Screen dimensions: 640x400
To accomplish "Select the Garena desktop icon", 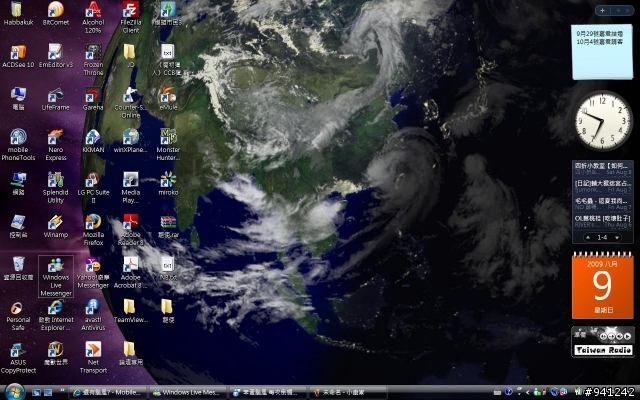I will pos(93,99).
